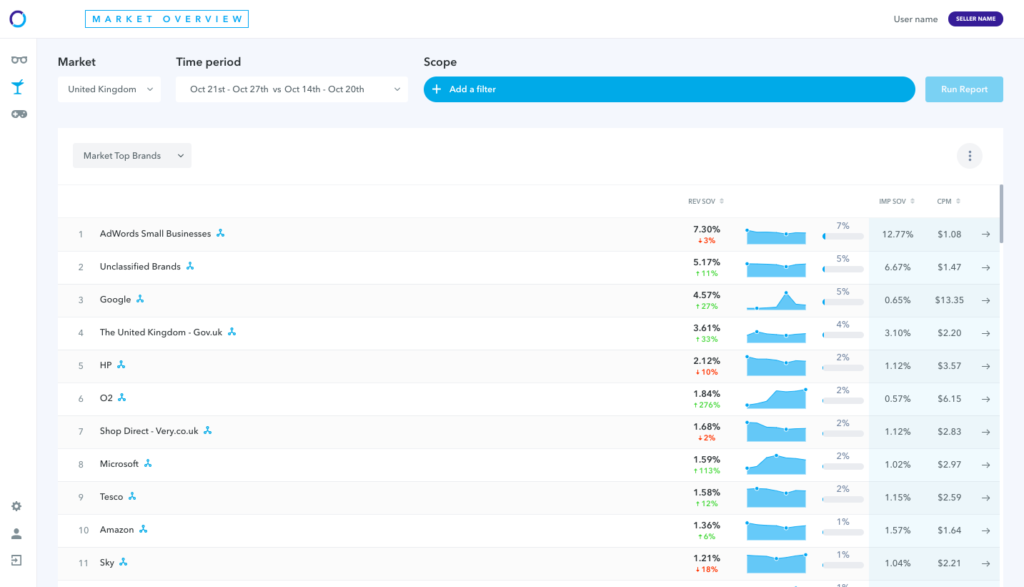Screen dimensions: 1024x587
Task: Select Shop Direct - Very.co.uk row name
Action: 149,431
